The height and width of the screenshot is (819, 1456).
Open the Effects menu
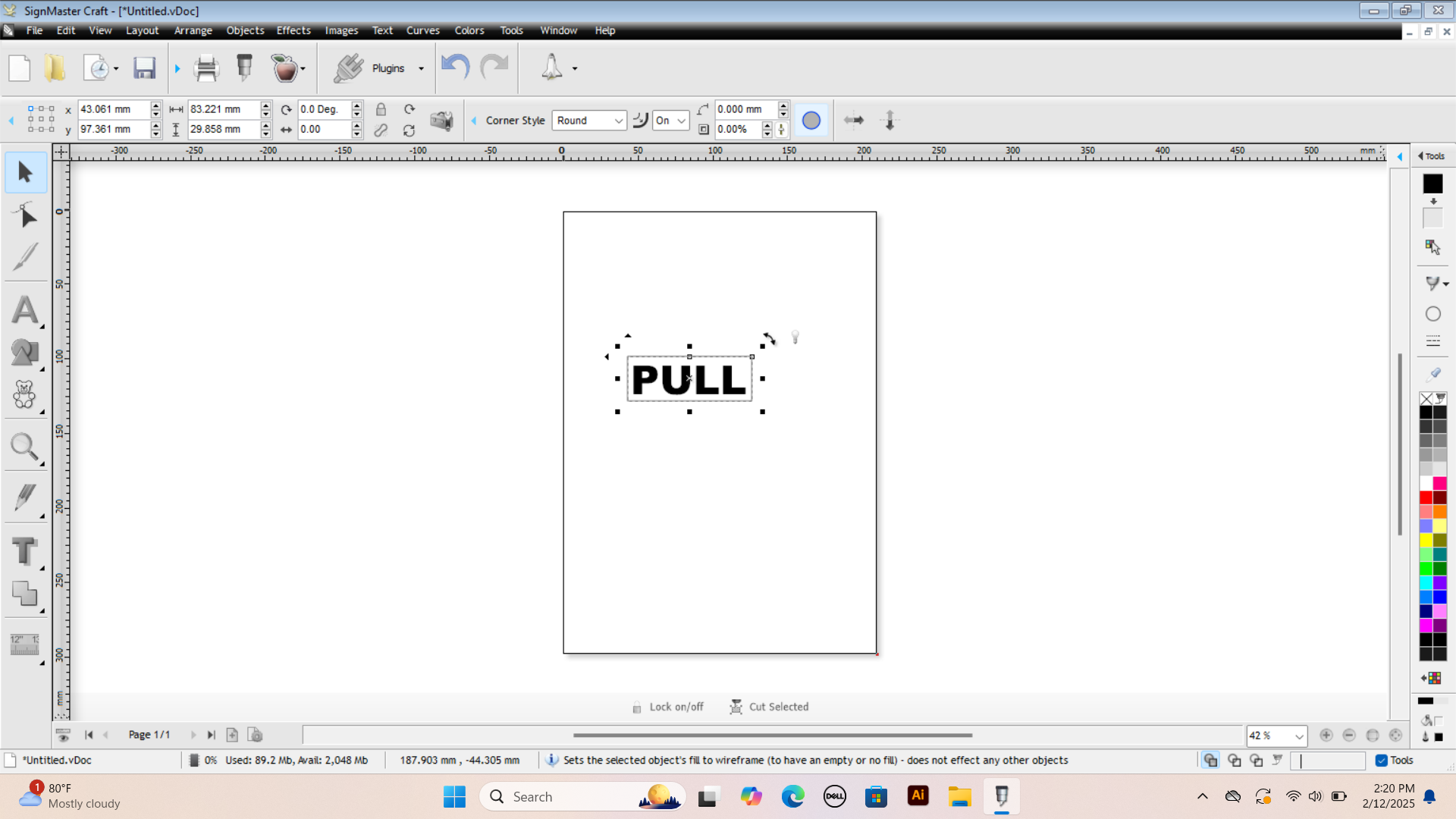(294, 30)
